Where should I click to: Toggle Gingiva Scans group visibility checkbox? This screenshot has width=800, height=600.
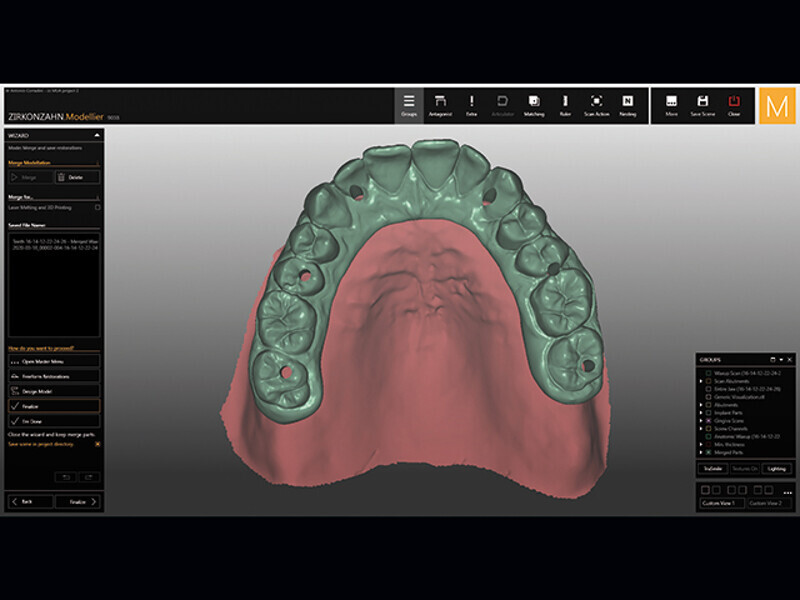[x=708, y=423]
